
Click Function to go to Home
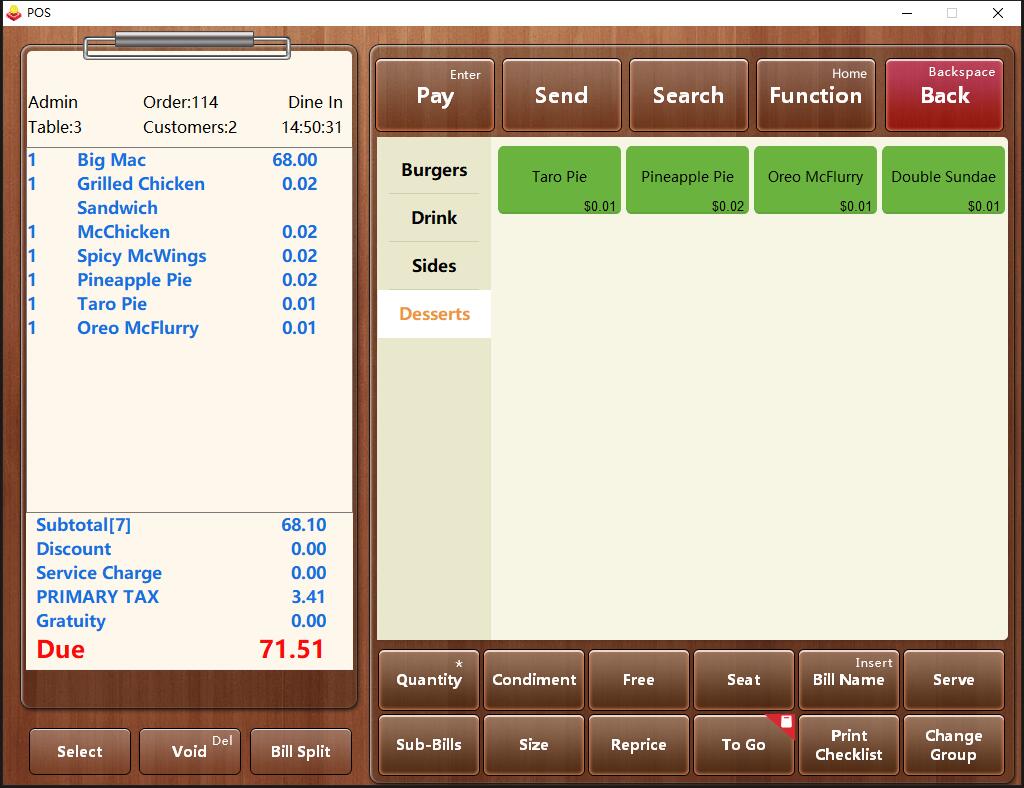[x=815, y=95]
